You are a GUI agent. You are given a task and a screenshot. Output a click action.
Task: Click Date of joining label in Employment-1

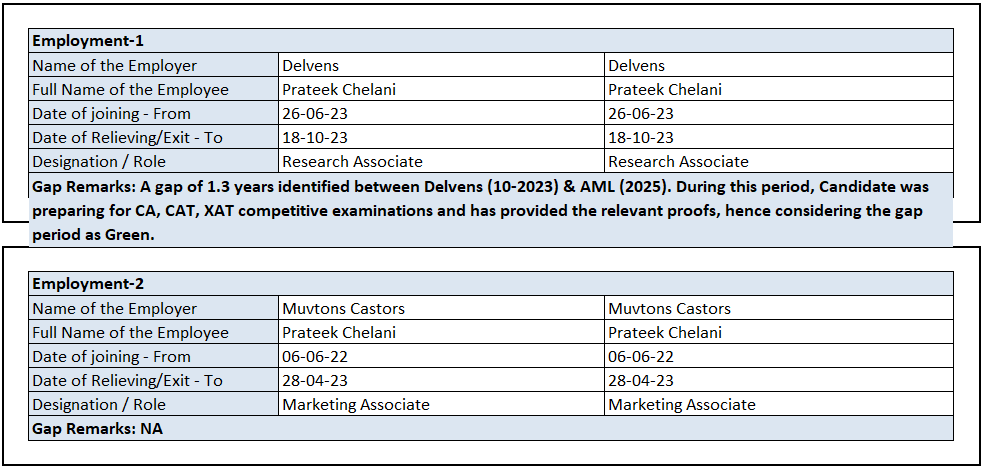(111, 114)
